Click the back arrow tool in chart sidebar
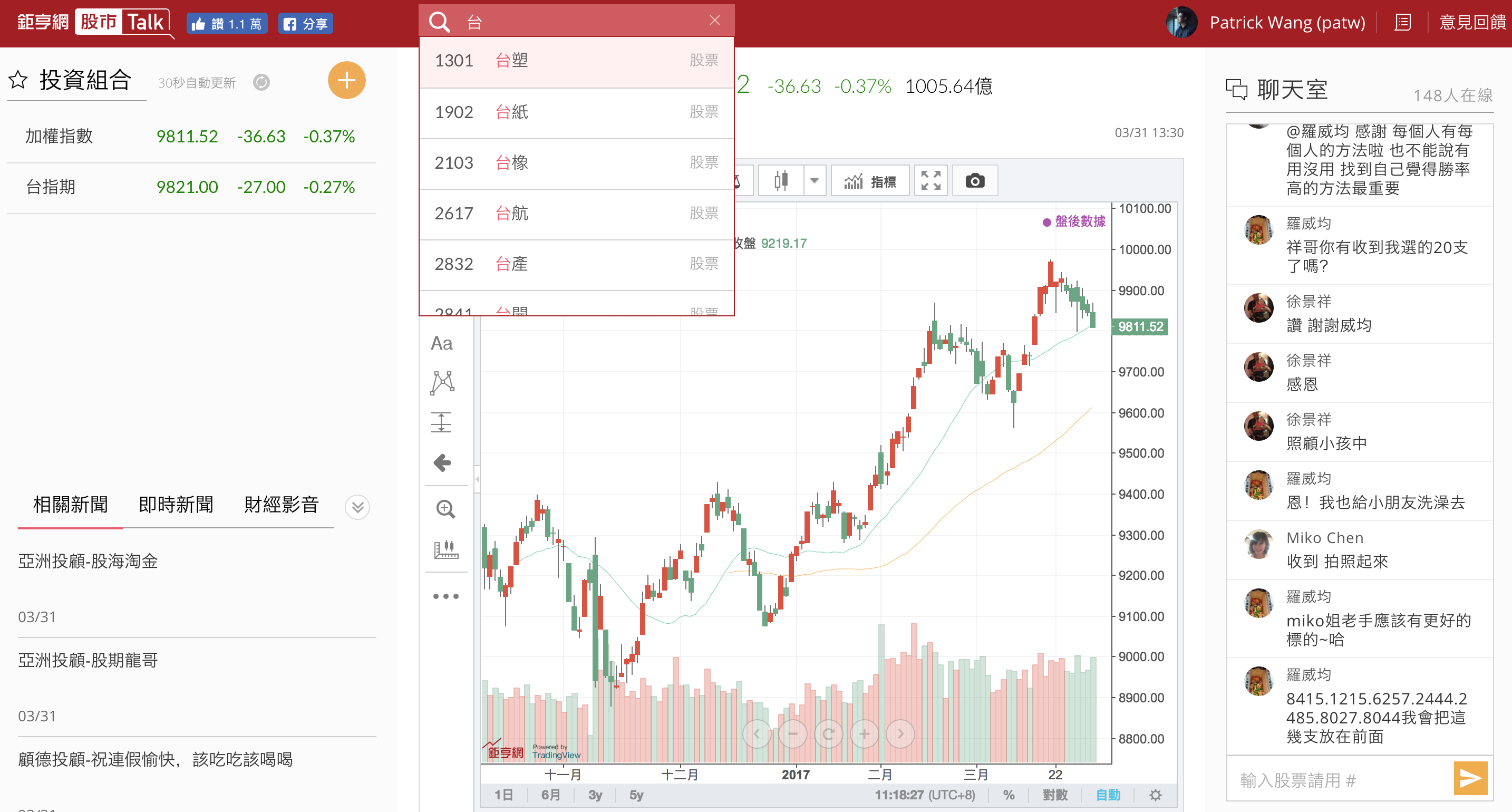 coord(442,462)
